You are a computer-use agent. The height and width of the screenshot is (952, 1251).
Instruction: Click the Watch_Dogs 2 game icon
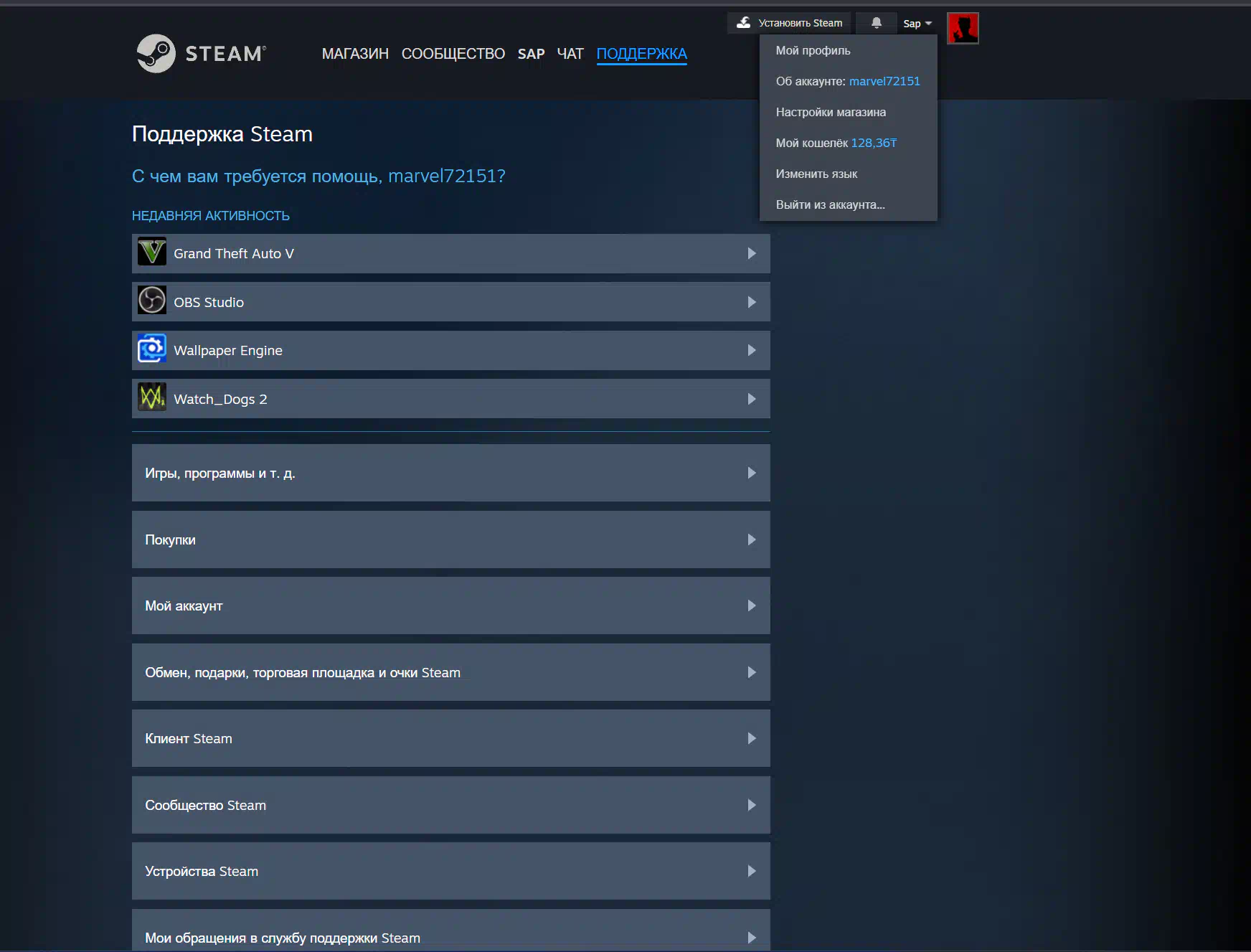(152, 397)
